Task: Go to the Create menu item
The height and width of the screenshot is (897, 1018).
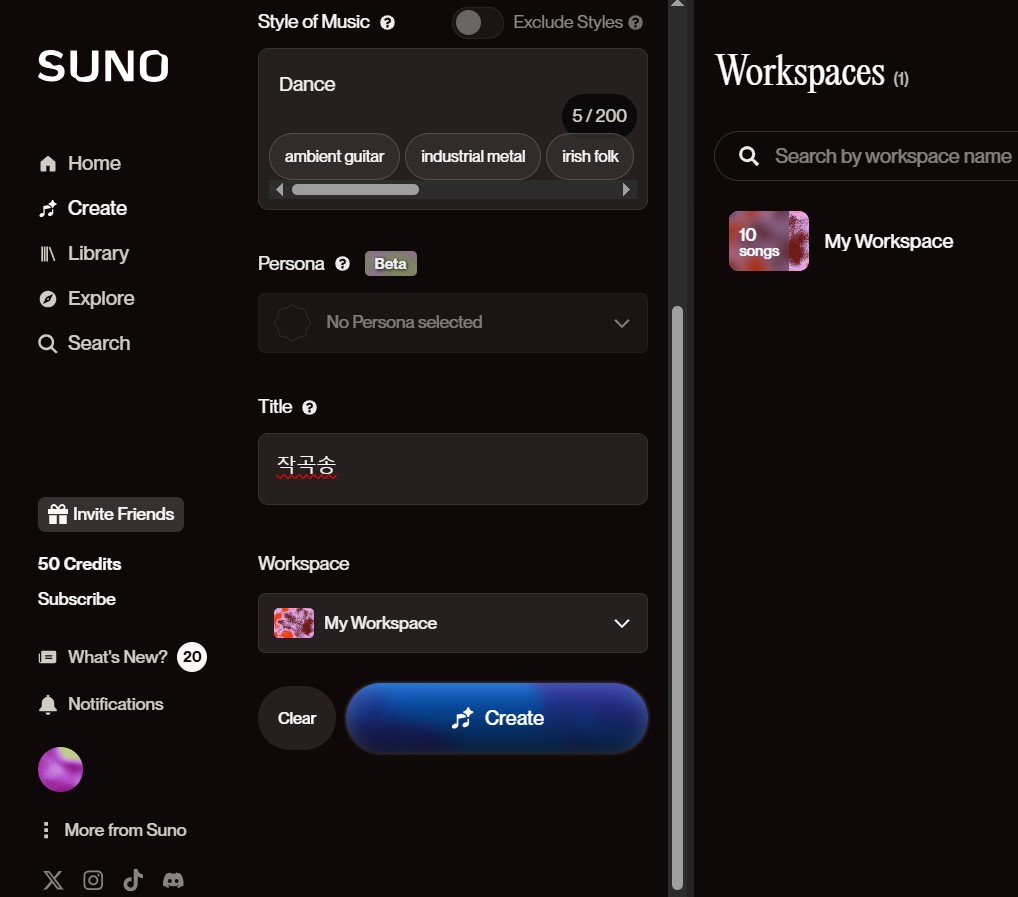Action: point(83,208)
